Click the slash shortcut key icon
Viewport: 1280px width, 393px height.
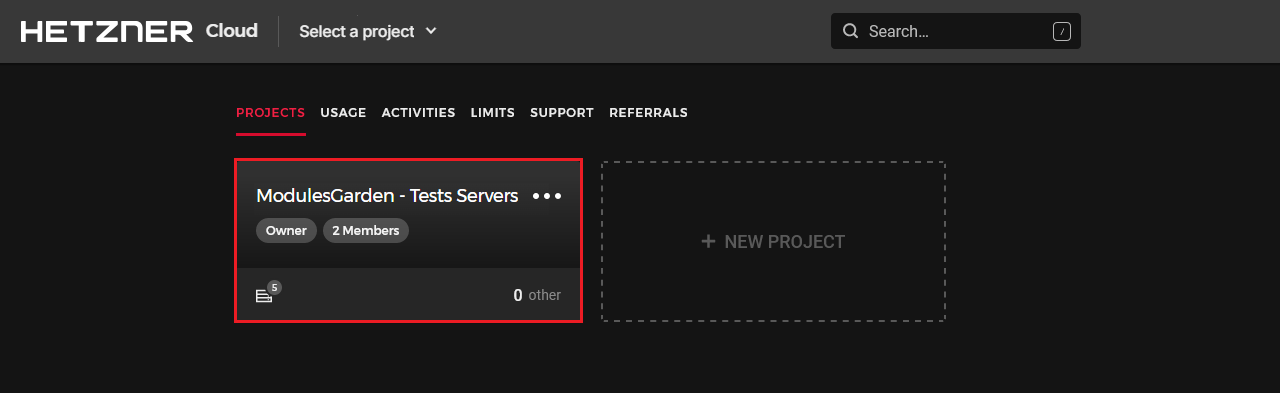1062,31
